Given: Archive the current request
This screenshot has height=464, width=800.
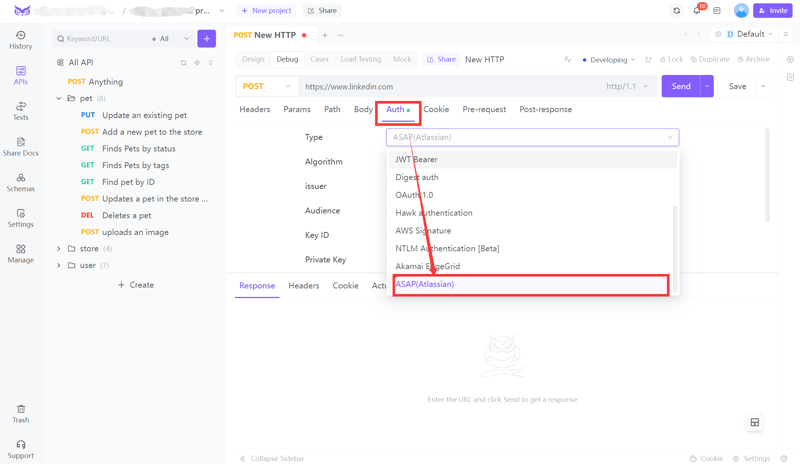Looking at the screenshot, I should [754, 59].
